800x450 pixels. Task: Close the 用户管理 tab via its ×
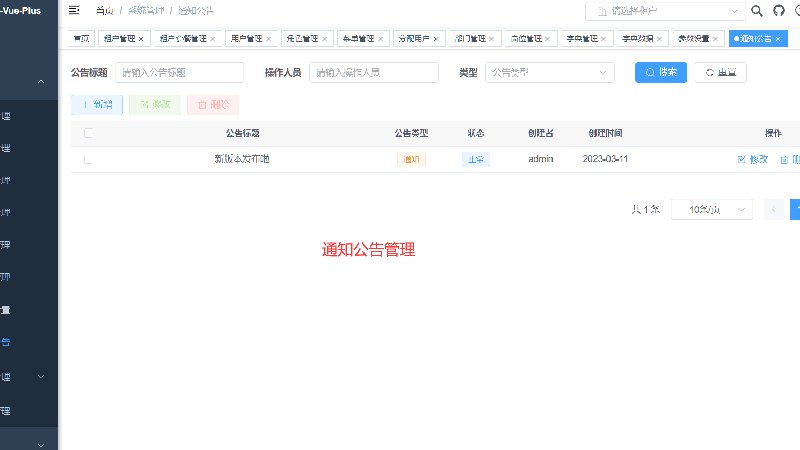pos(268,39)
